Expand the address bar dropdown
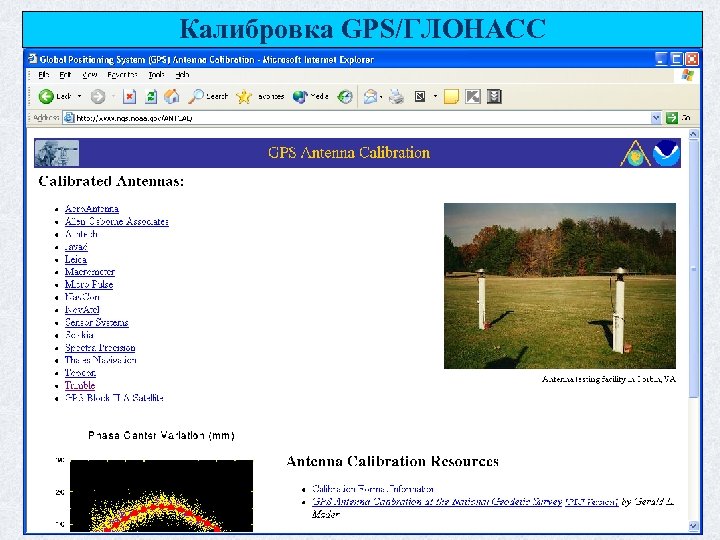The height and width of the screenshot is (540, 720). tap(656, 118)
